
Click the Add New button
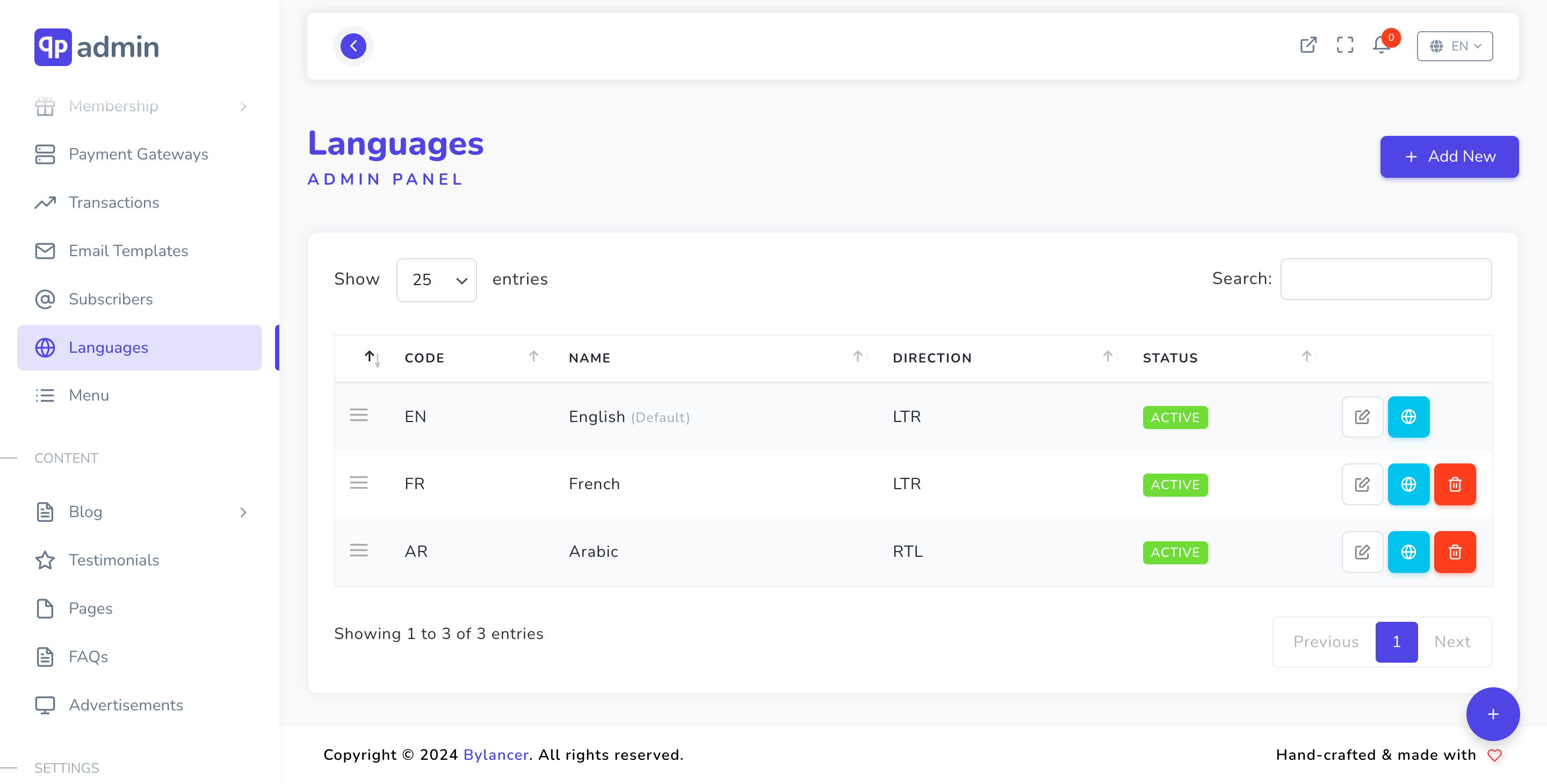coord(1449,157)
